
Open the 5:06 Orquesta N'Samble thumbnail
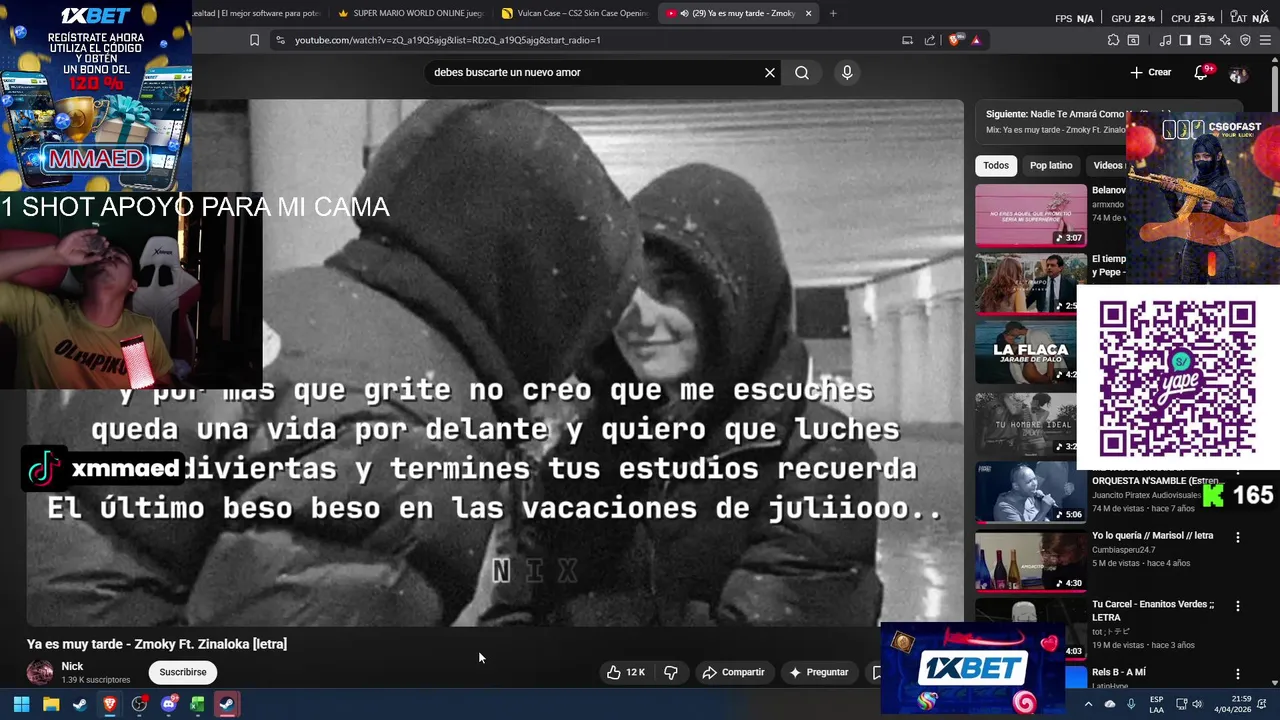pyautogui.click(x=1031, y=491)
